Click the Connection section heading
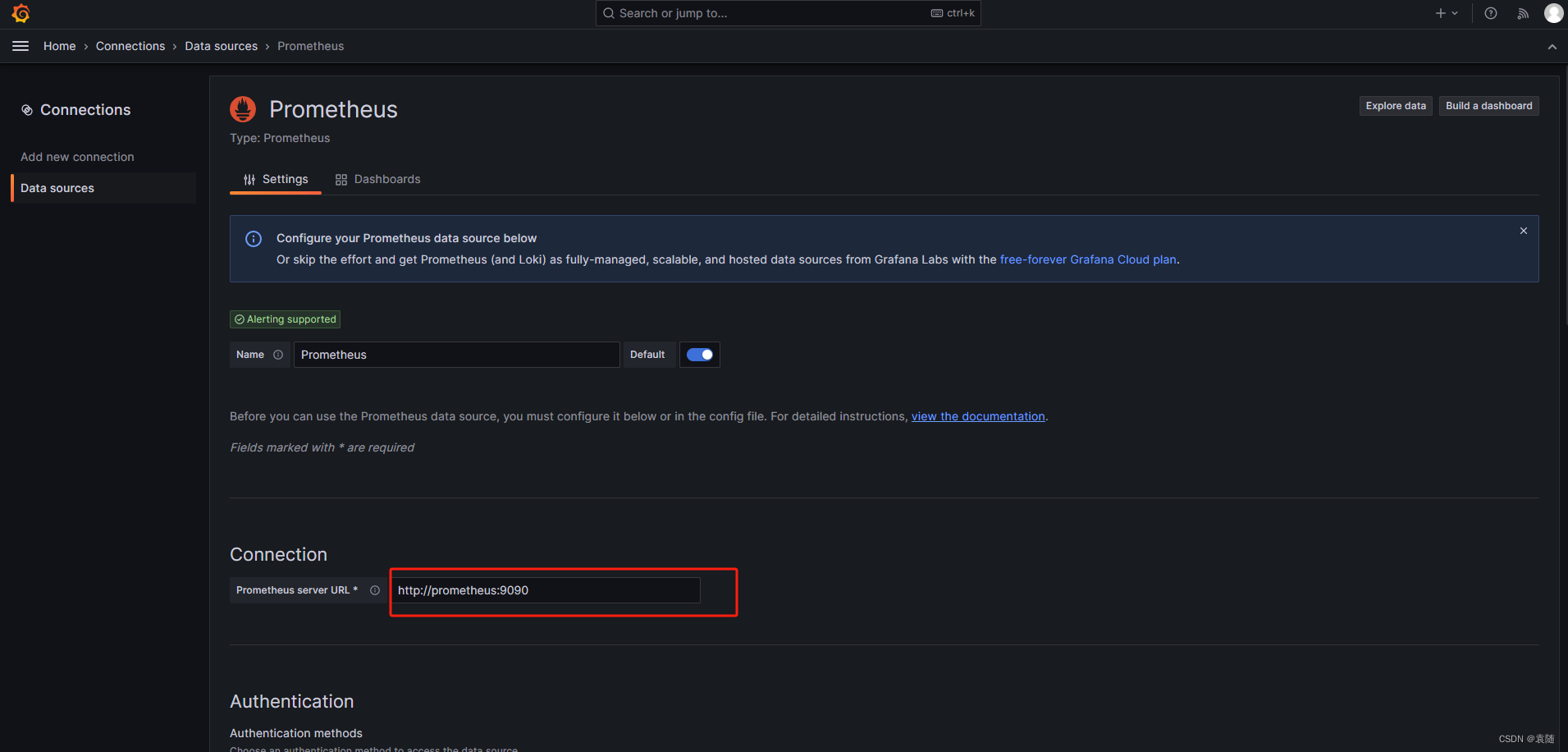Image resolution: width=1568 pixels, height=752 pixels. [279, 554]
